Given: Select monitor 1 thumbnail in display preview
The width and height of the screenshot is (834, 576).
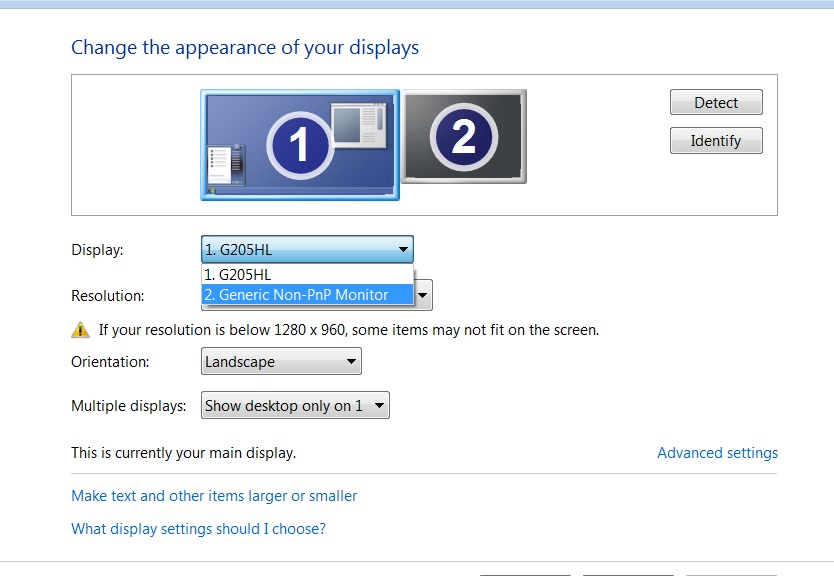Looking at the screenshot, I should 299,145.
